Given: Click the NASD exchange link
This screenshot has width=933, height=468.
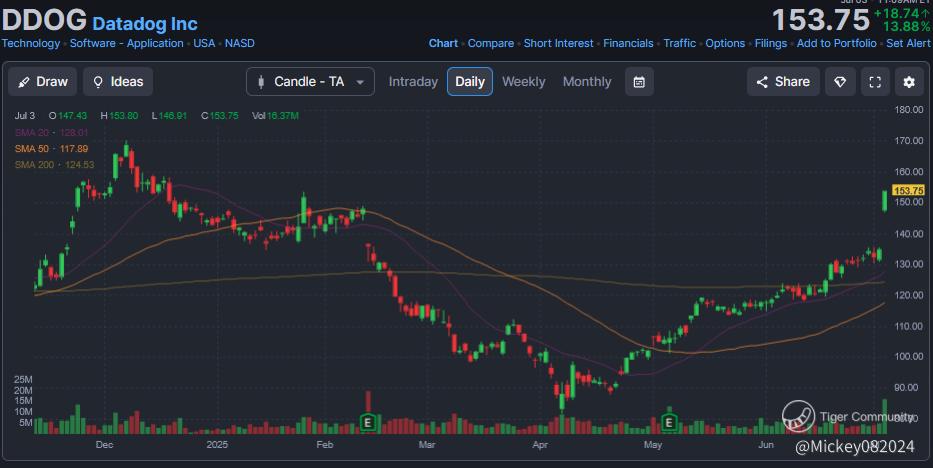Looking at the screenshot, I should point(239,43).
